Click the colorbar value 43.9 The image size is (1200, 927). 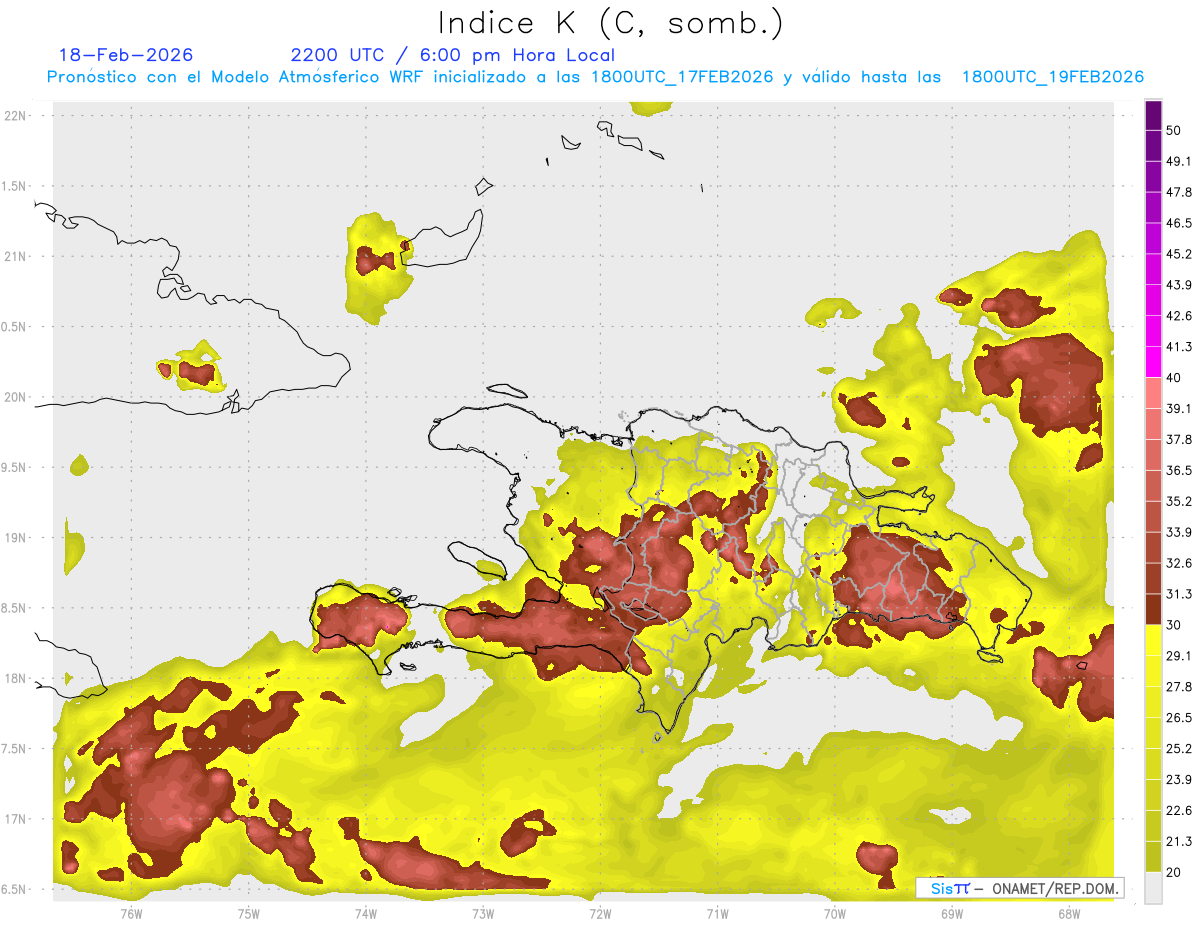click(1178, 285)
